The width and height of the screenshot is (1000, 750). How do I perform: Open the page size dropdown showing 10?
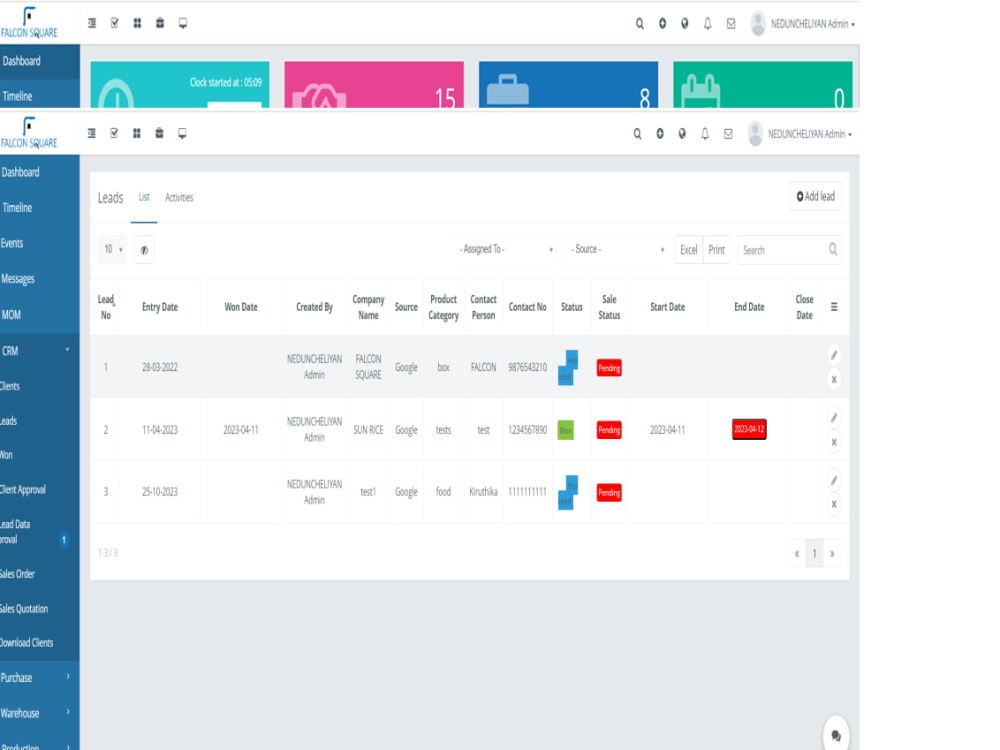[x=111, y=249]
